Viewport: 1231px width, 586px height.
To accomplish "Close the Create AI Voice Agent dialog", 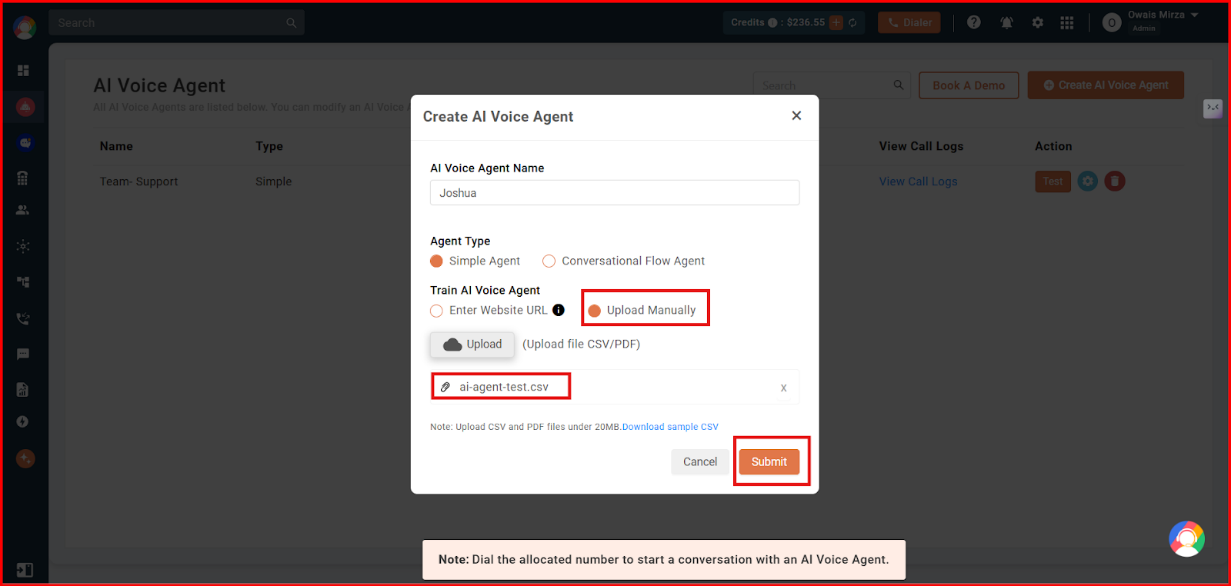I will [796, 115].
